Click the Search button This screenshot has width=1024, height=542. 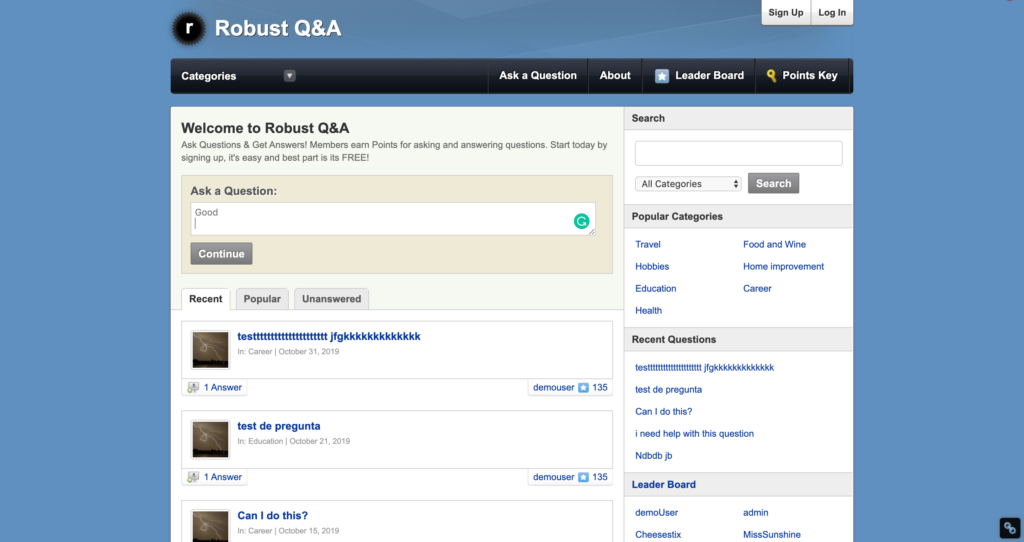pos(773,184)
